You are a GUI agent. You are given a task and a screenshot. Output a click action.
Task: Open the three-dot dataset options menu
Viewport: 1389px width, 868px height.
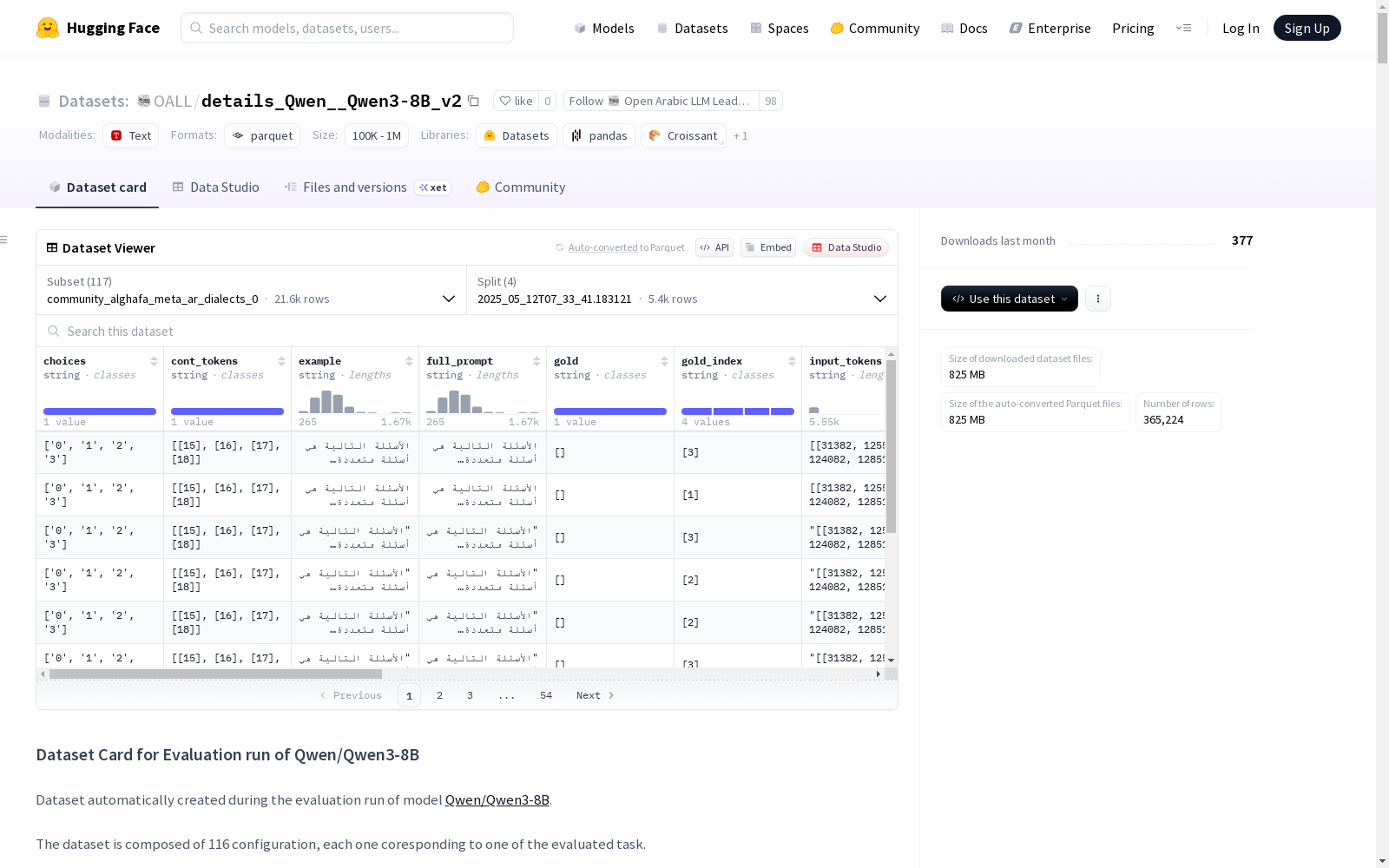(x=1098, y=299)
